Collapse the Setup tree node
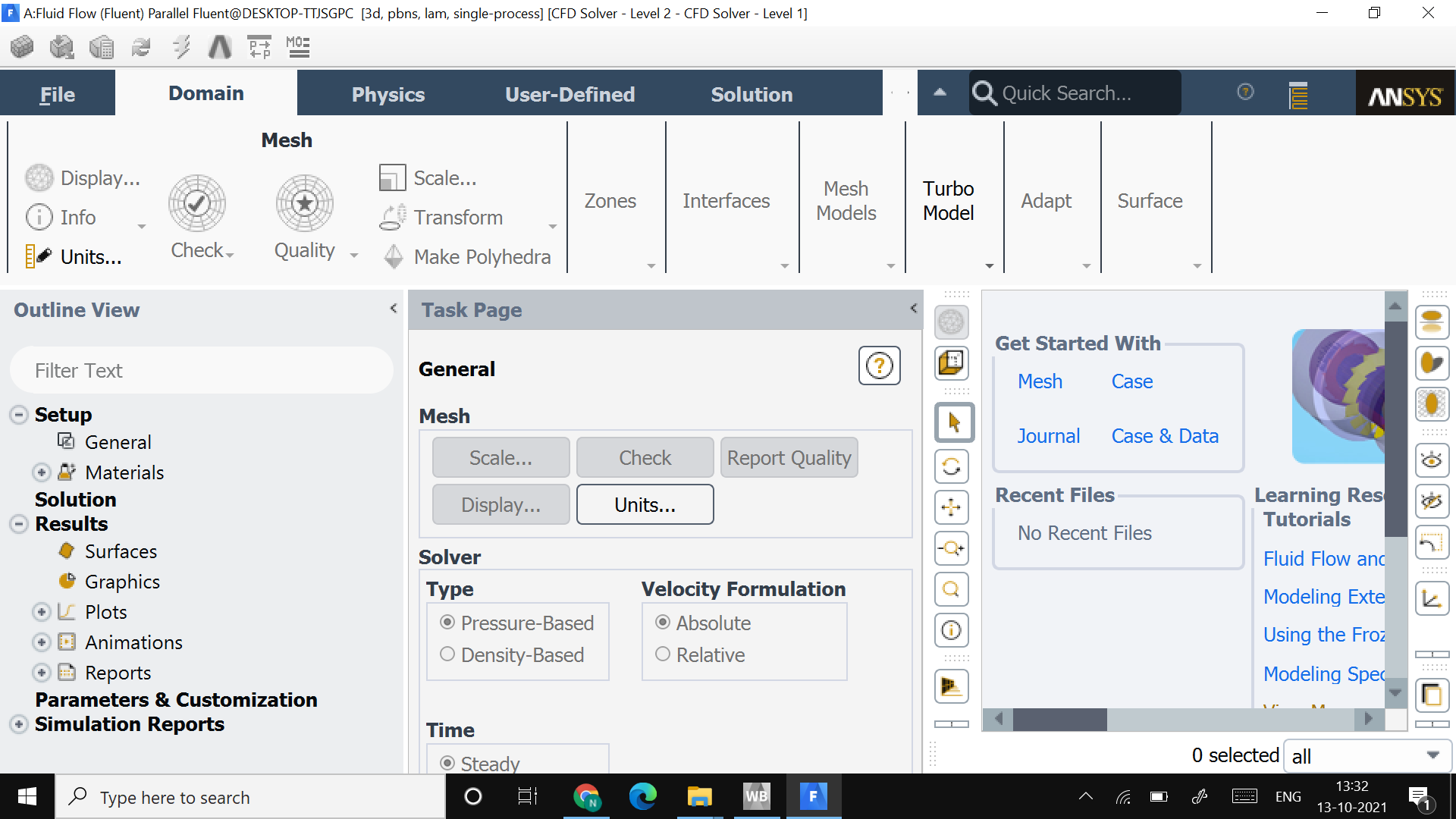 [19, 415]
